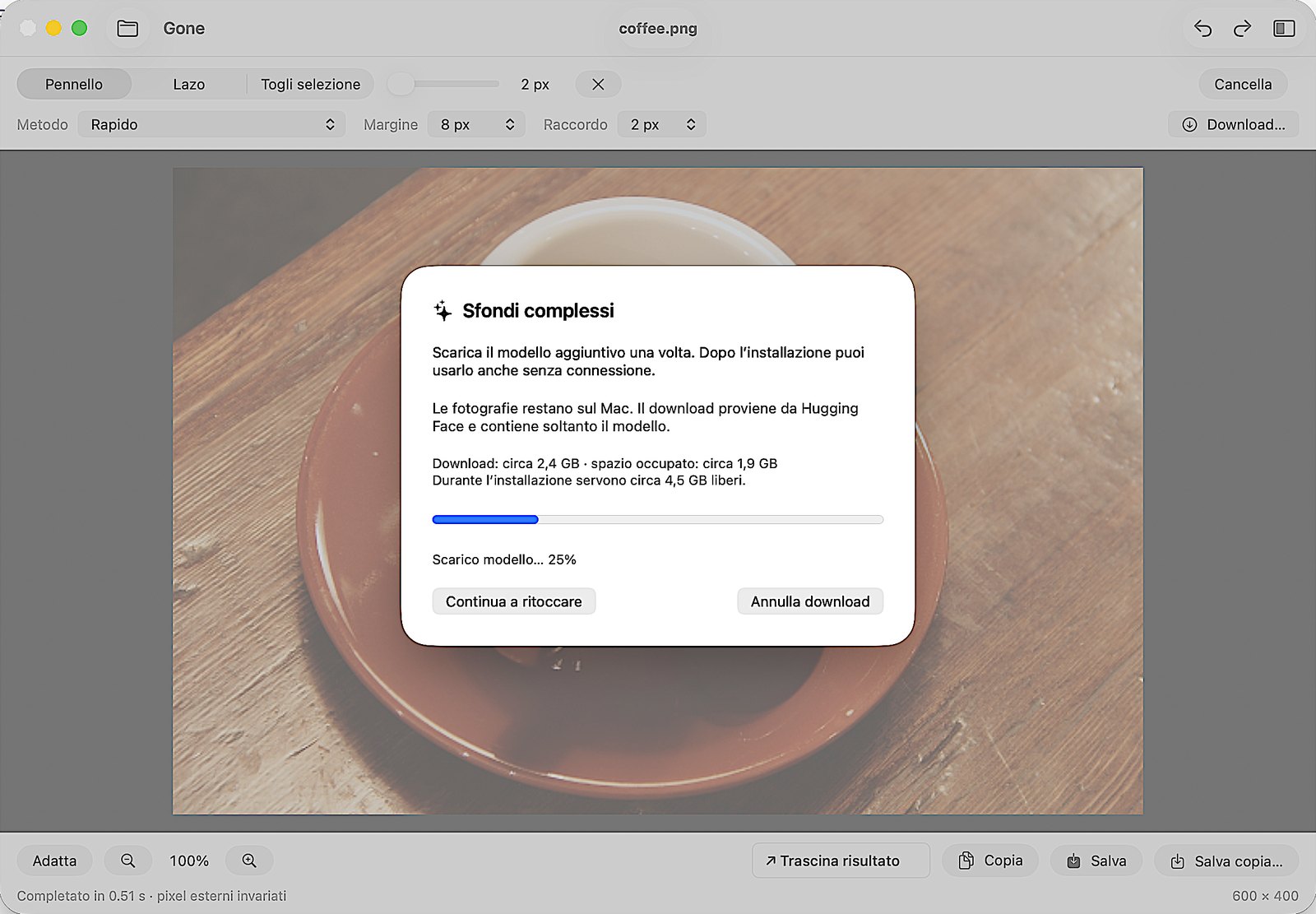The width and height of the screenshot is (1316, 914).
Task: Open a file with the folder icon
Action: pos(127,29)
